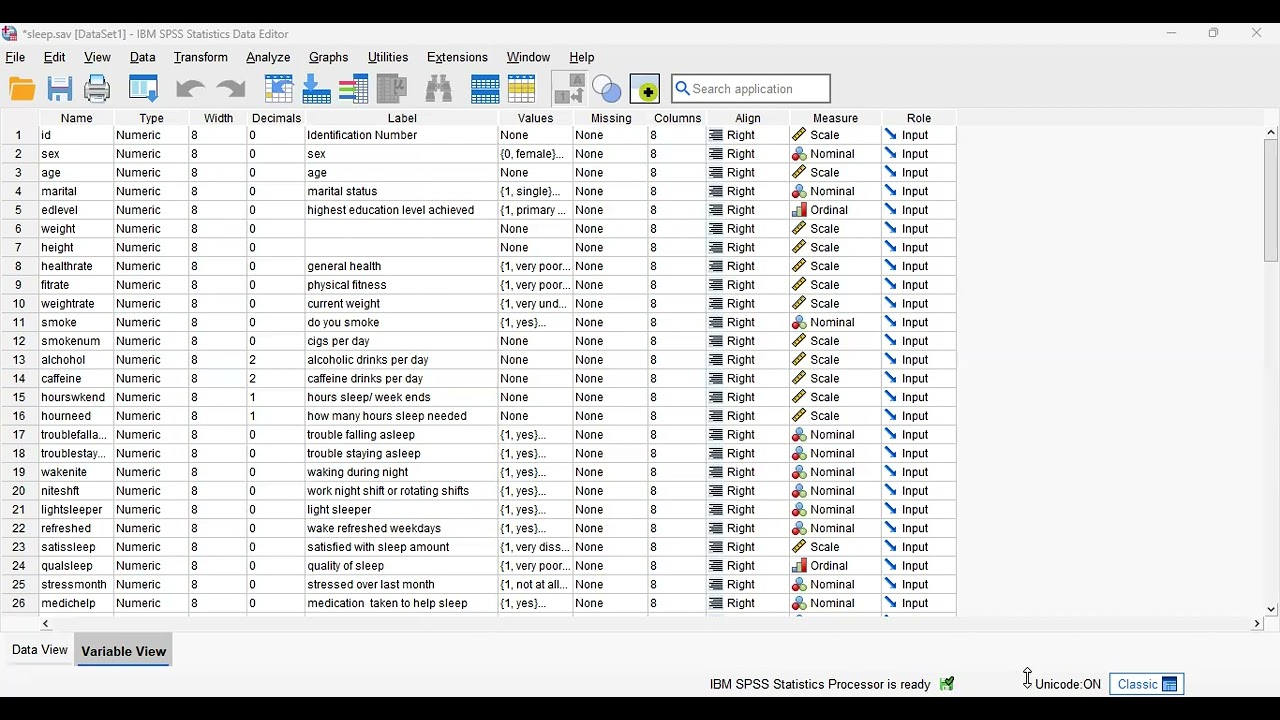Run descriptive statistics toolbar icon
The height and width of the screenshot is (720, 1280).
(x=392, y=89)
